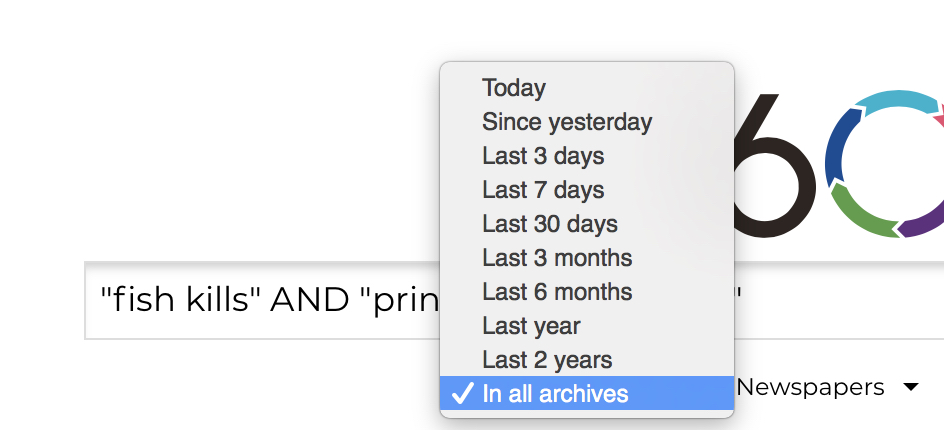
Task: Pick "Last 6 months" menu entry
Action: pos(557,292)
